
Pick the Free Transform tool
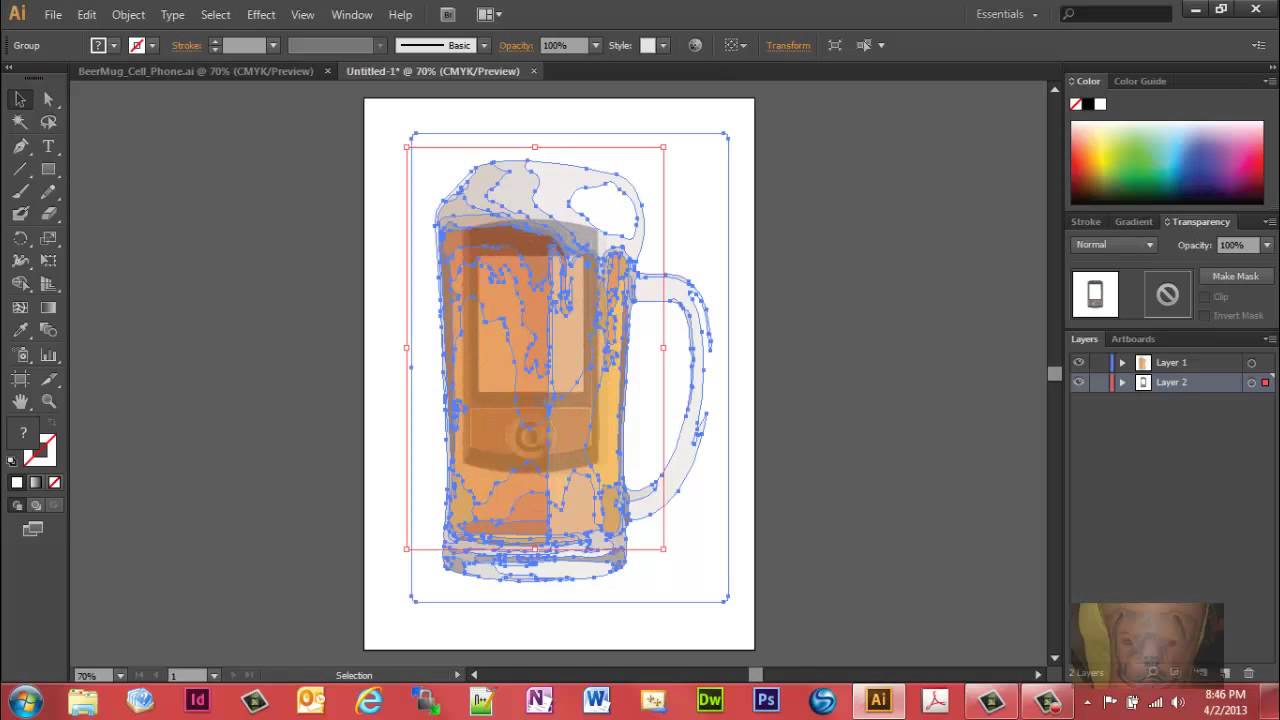(48, 261)
